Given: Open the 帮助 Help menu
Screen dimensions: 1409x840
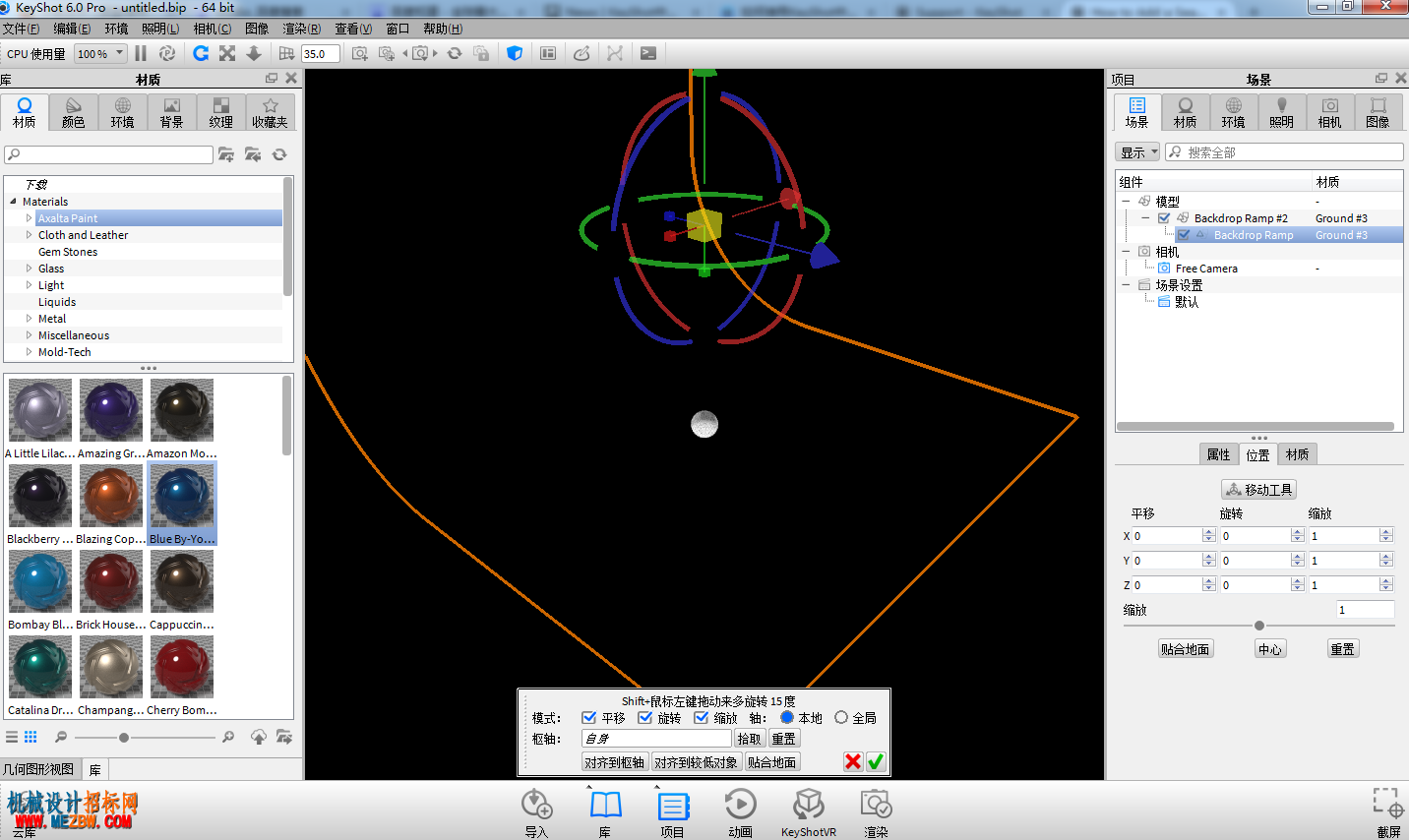Looking at the screenshot, I should pos(443,29).
